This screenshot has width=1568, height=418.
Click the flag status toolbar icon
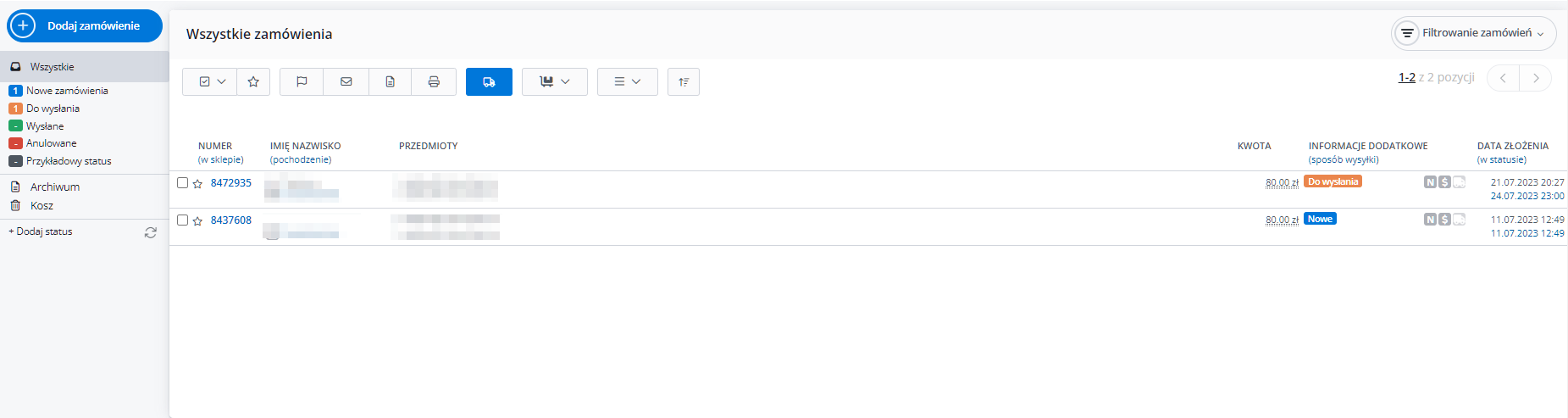302,81
